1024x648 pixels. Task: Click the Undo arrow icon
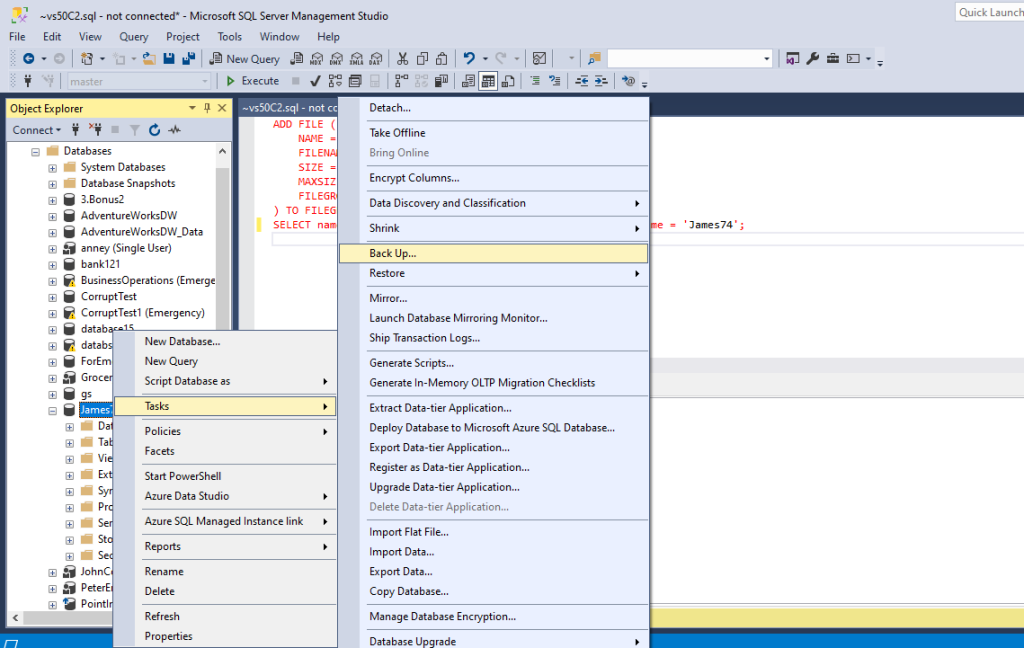[x=469, y=59]
